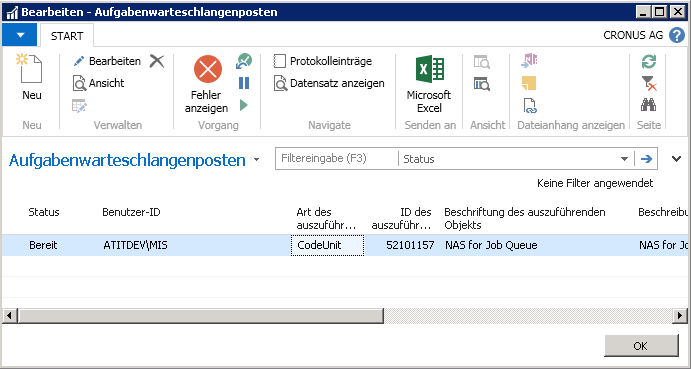Click the blue pause icon in Vorgang
The image size is (691, 369).
tap(244, 83)
